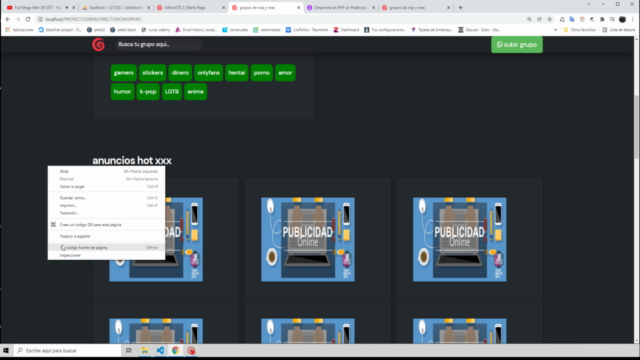Open the Otros favoritos bookmark folder
This screenshot has width=640, height=360.
(x=579, y=30)
